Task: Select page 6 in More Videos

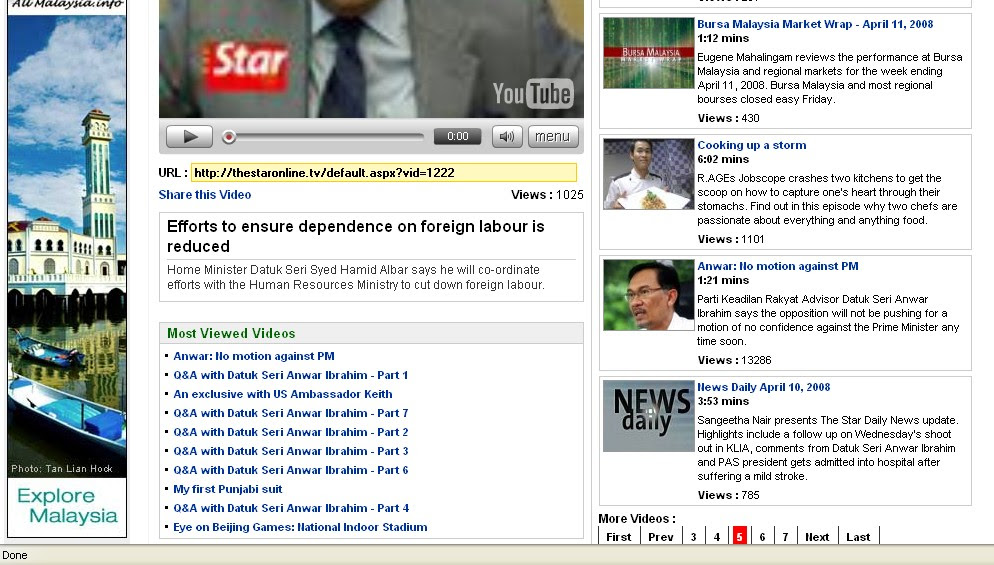Action: pos(763,536)
